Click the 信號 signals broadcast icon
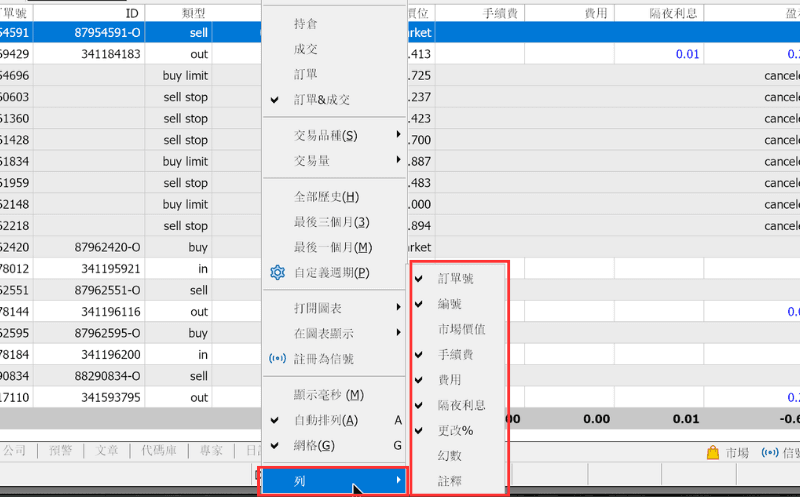 coord(769,452)
